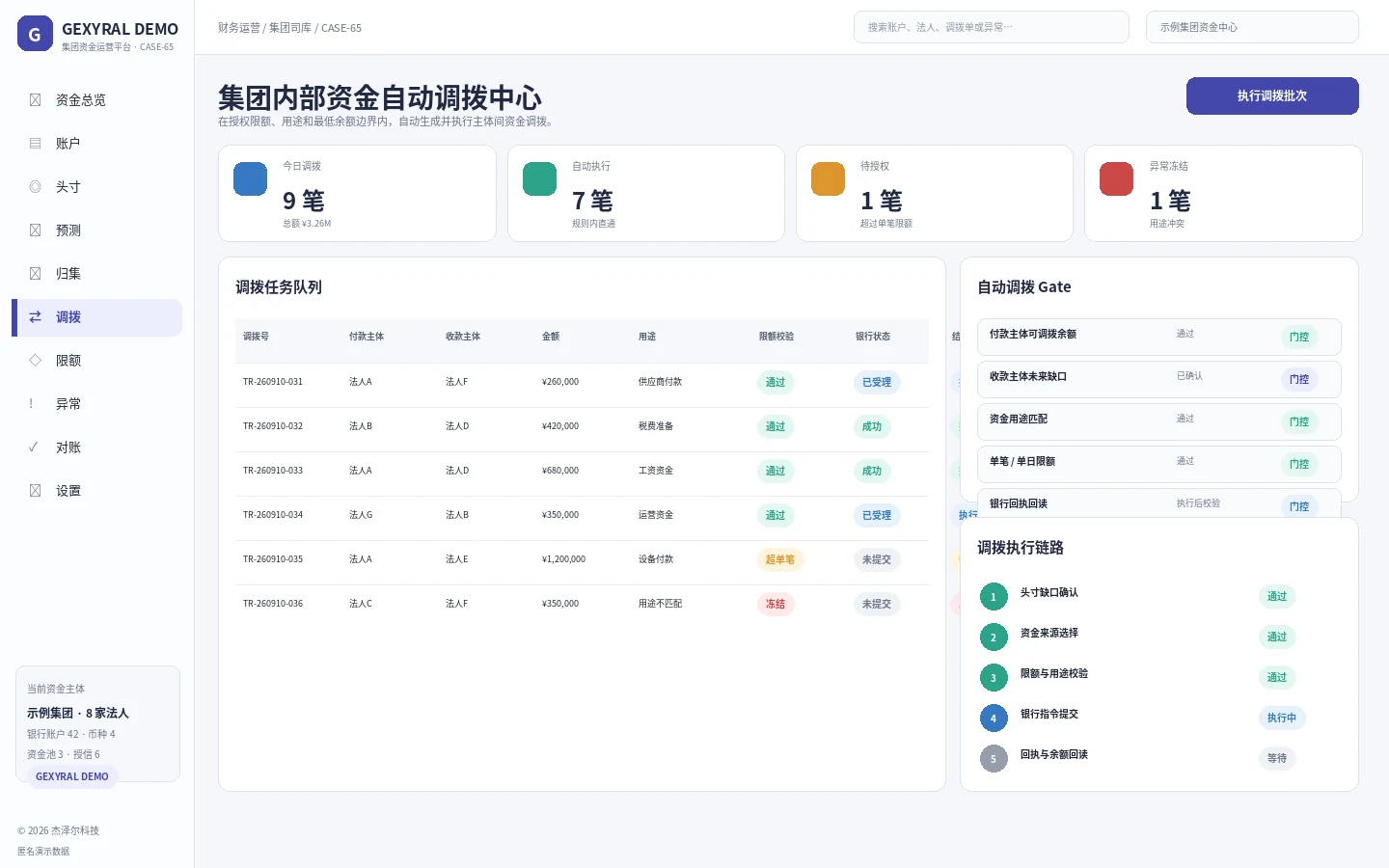Click the GEXYRAL DEMO logo icon
1389x868 pixels.
[35, 33]
